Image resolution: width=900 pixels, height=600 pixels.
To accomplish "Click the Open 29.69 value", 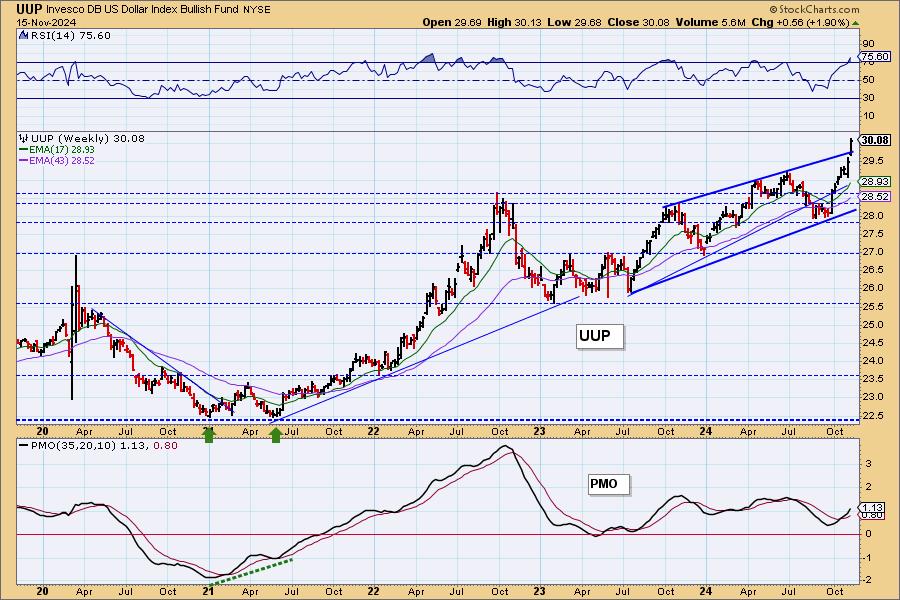I will click(452, 22).
